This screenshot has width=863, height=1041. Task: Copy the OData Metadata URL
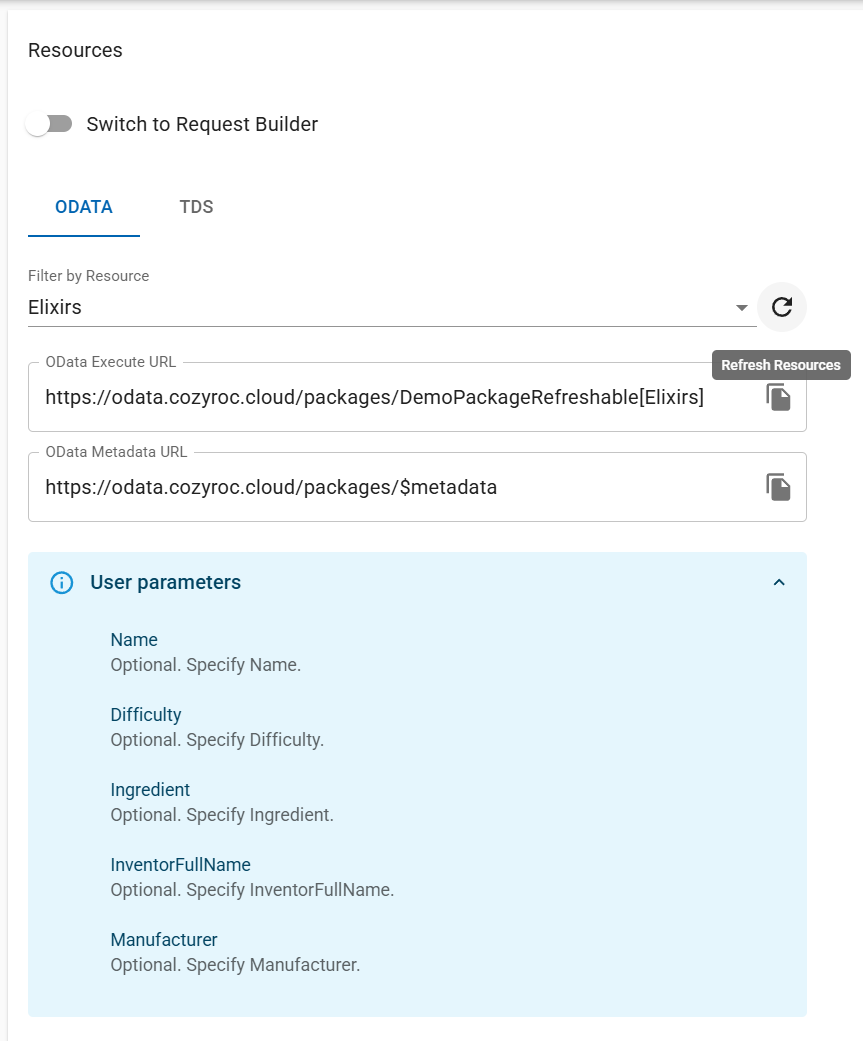tap(778, 487)
